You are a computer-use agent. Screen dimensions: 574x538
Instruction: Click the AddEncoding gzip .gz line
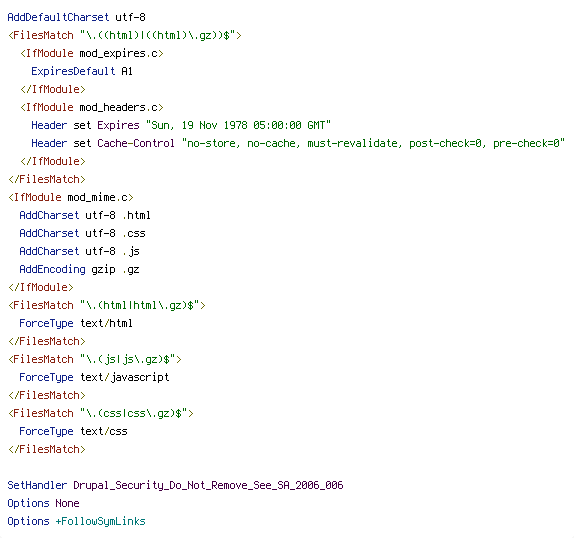(79, 269)
